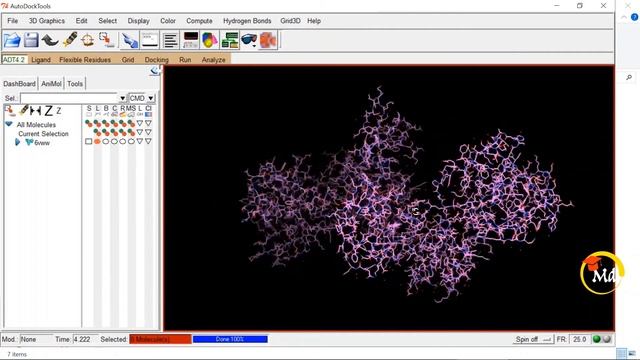640x360 pixels.
Task: Click the green status light indicator
Action: click(597, 339)
